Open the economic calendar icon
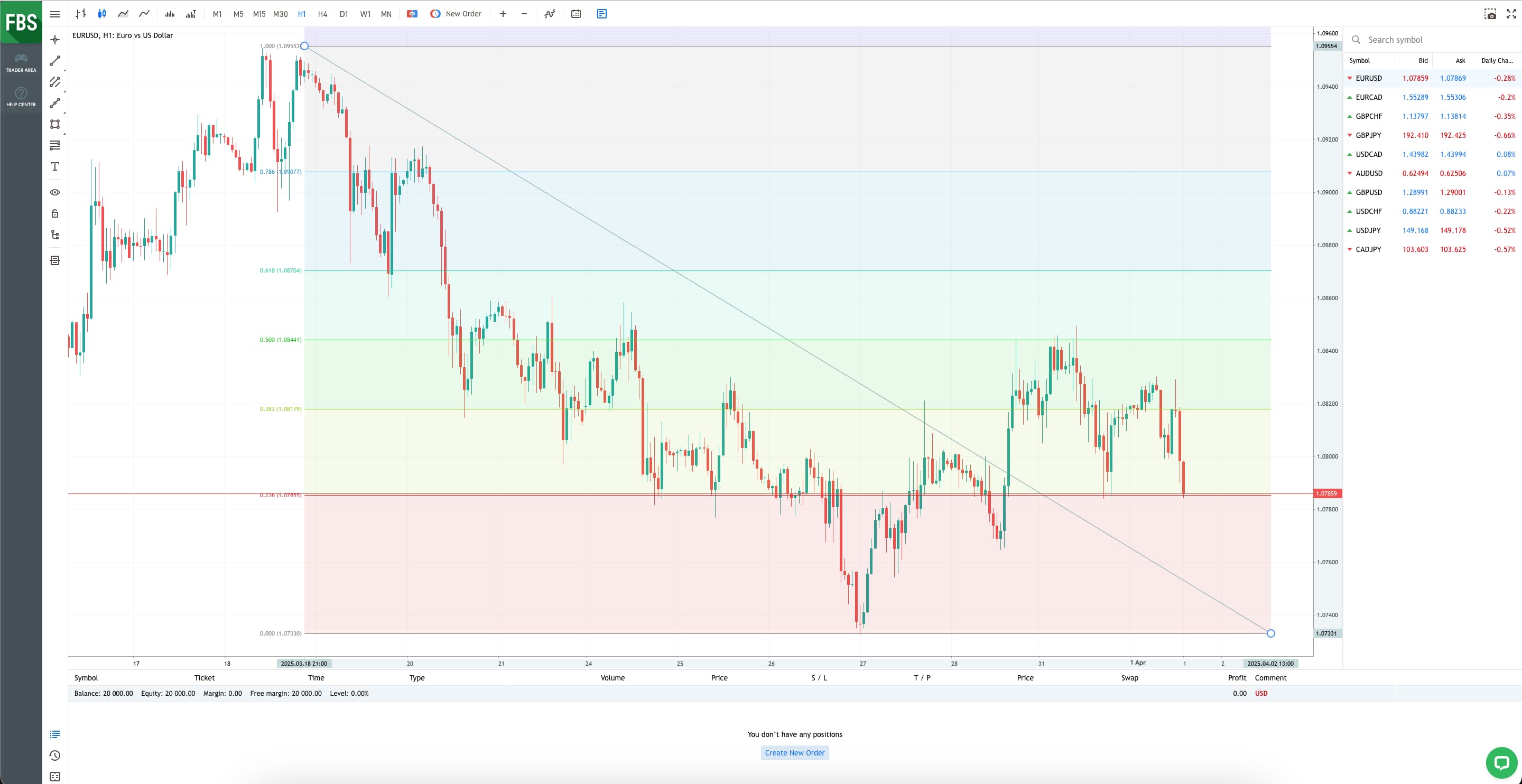This screenshot has width=1522, height=784. tap(576, 14)
